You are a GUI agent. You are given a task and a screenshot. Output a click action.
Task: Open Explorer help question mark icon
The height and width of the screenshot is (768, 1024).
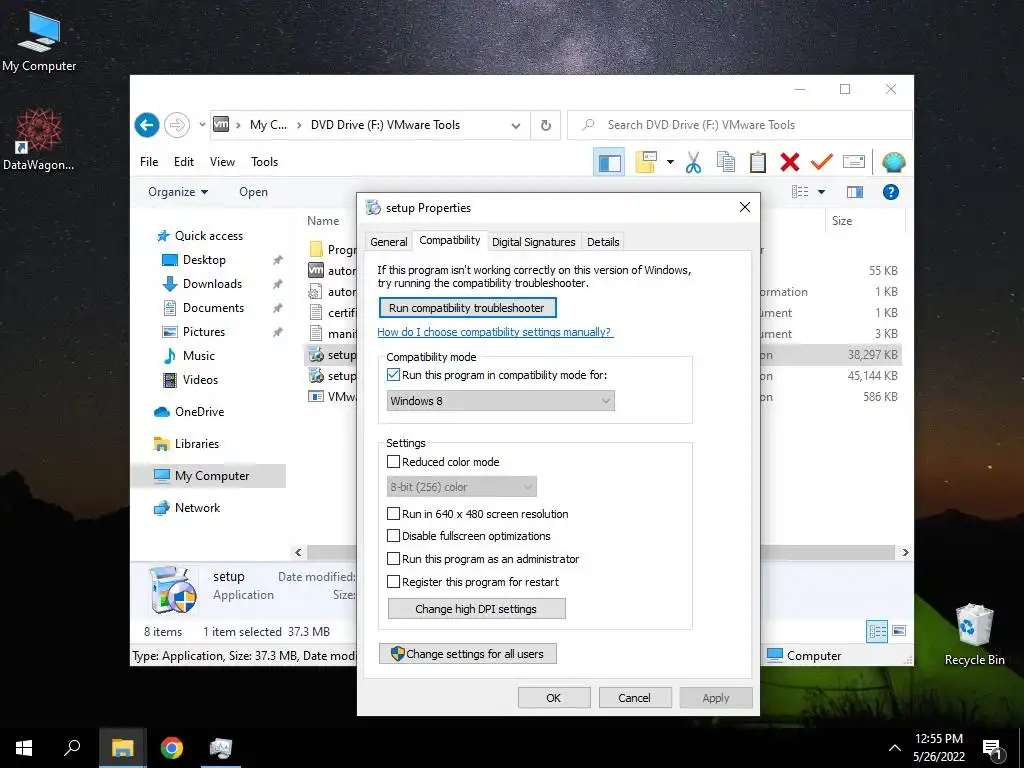click(x=891, y=192)
